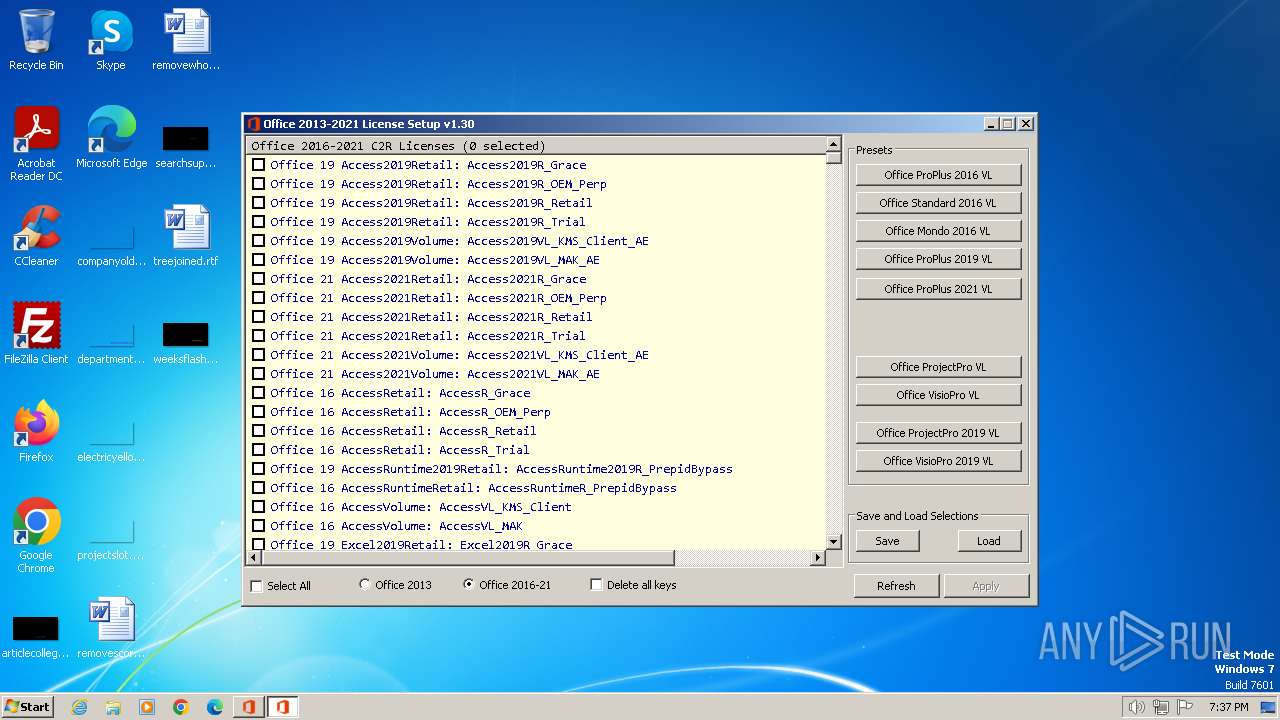Click the list's vertical scrollbar up arrow
The image size is (1280, 720).
833,146
